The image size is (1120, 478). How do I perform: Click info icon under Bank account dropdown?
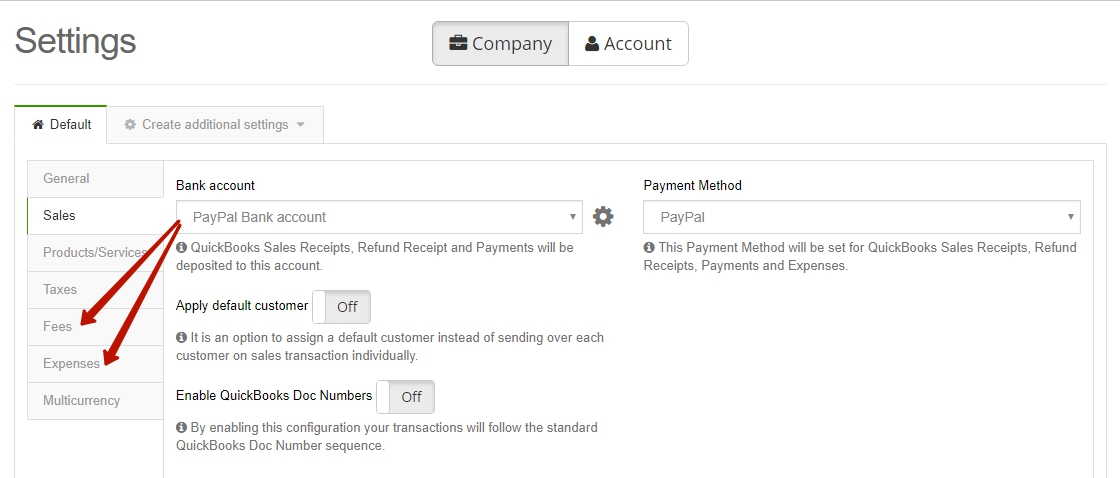click(181, 248)
